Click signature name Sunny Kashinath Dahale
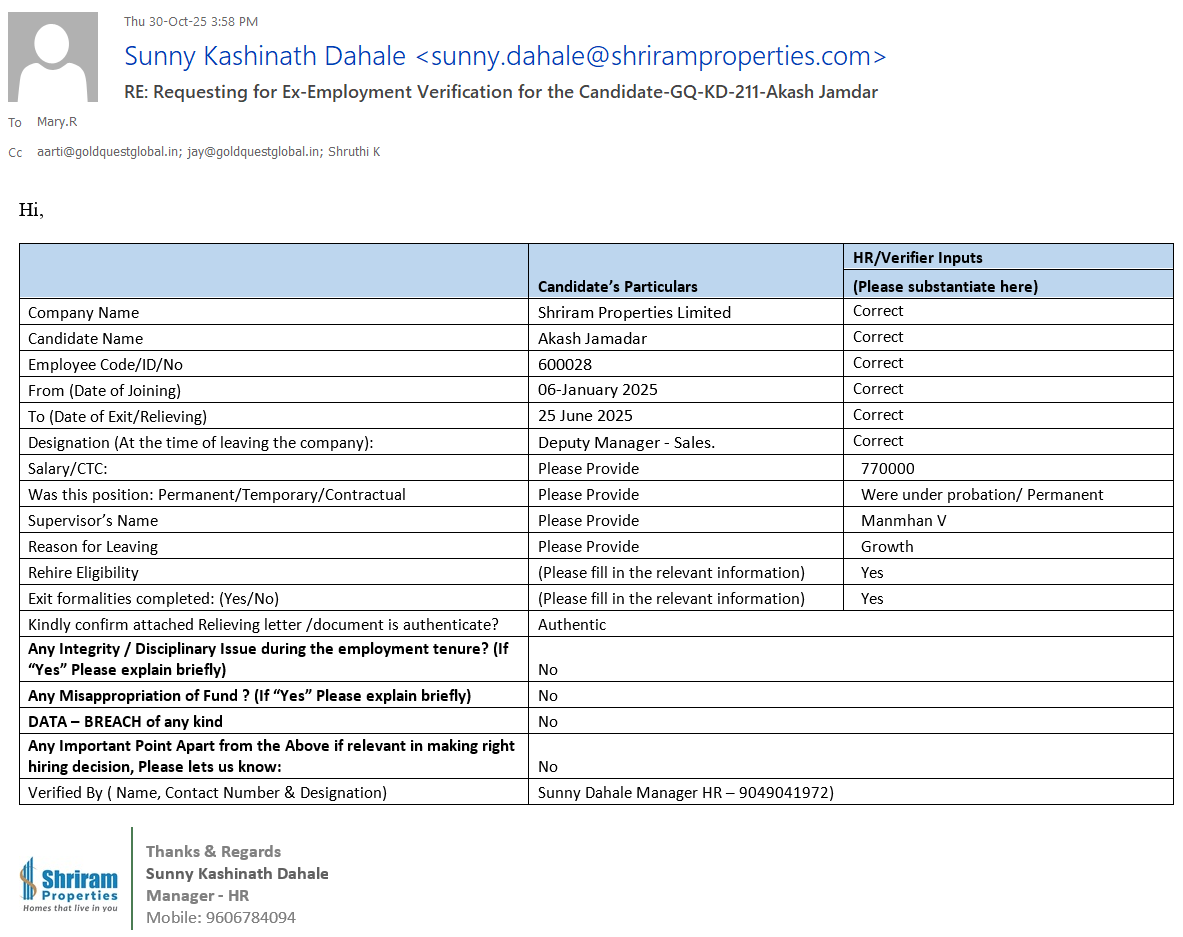This screenshot has height=937, width=1183. (237, 874)
